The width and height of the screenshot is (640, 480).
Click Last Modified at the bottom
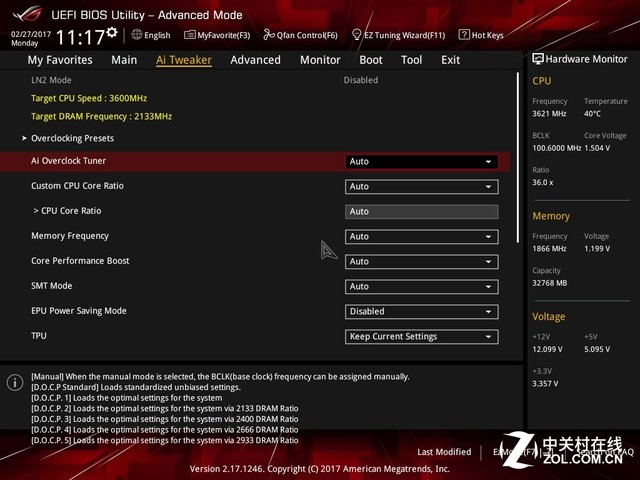[x=444, y=452]
